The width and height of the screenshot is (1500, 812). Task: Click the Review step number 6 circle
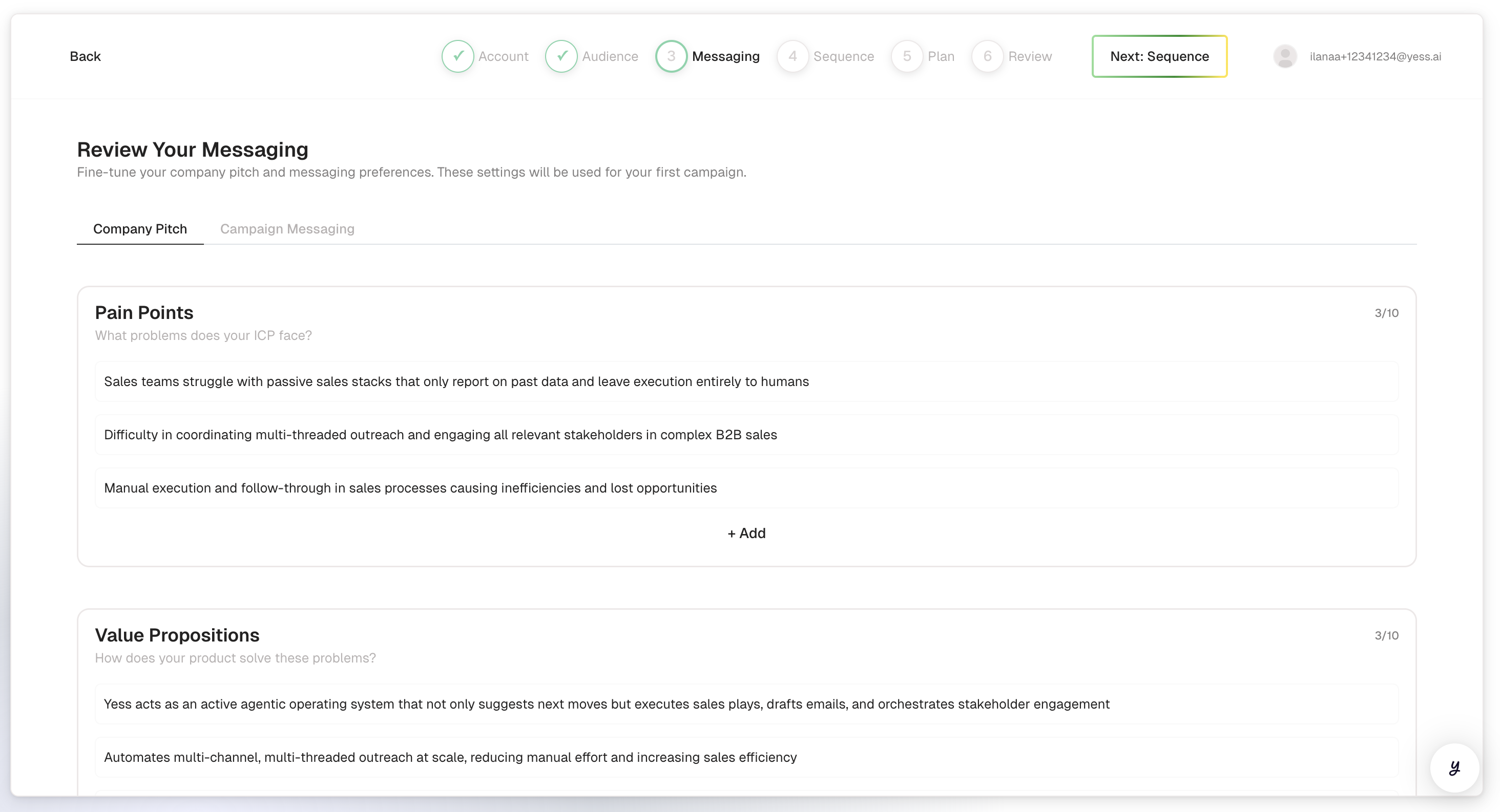pyautogui.click(x=987, y=56)
